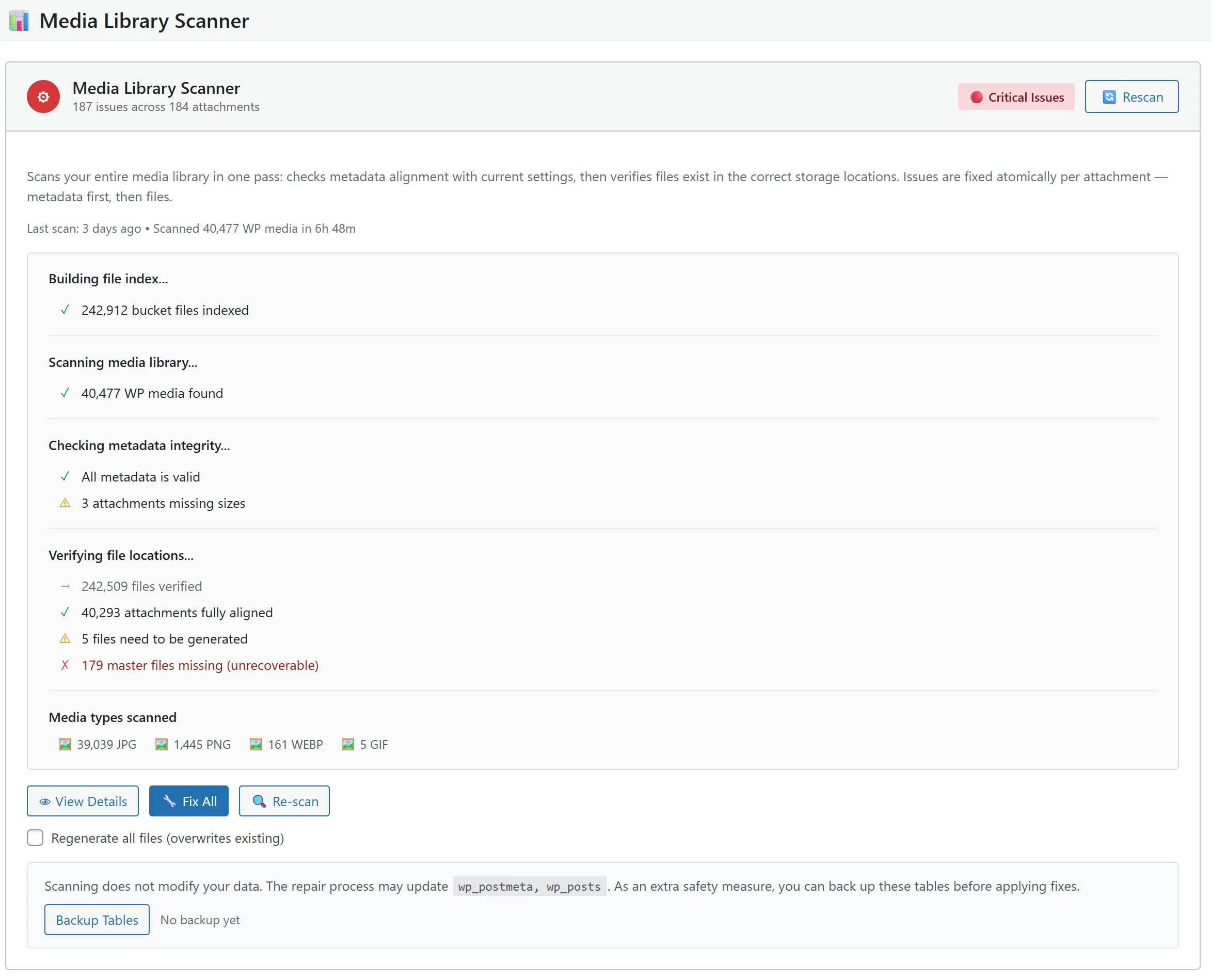Click the 'Scanning media library...' heading
Viewport: 1211px width, 980px height.
[123, 362]
